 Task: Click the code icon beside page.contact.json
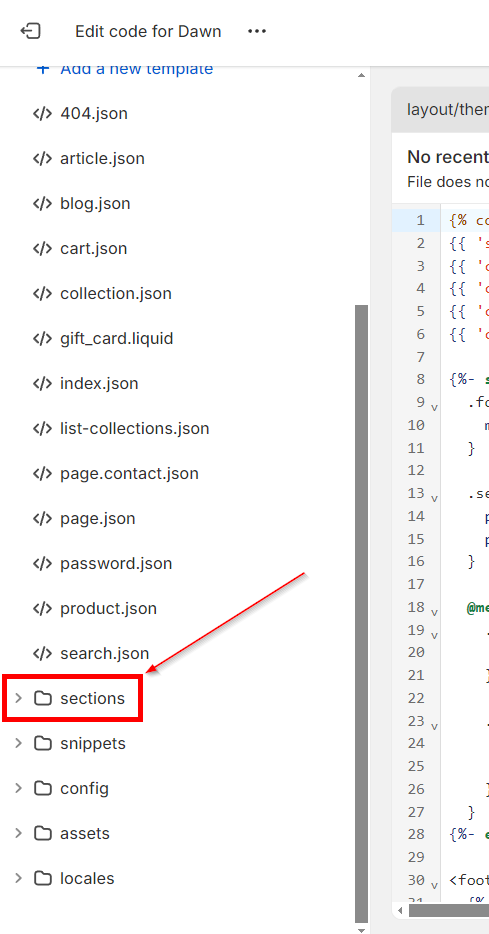click(x=42, y=474)
